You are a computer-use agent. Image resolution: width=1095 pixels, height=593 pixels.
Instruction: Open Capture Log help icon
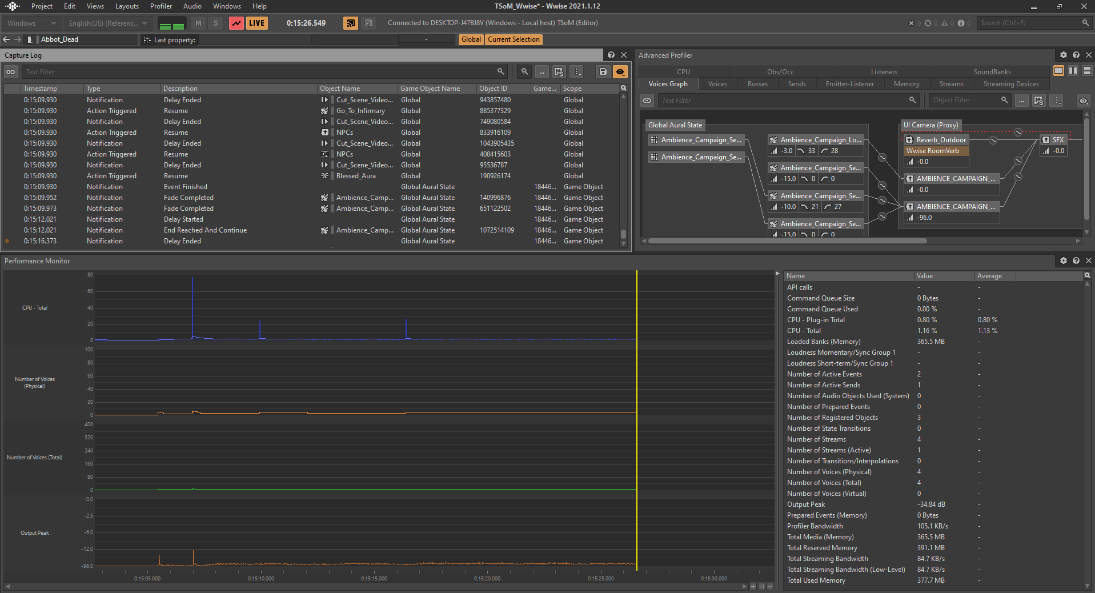coord(611,55)
